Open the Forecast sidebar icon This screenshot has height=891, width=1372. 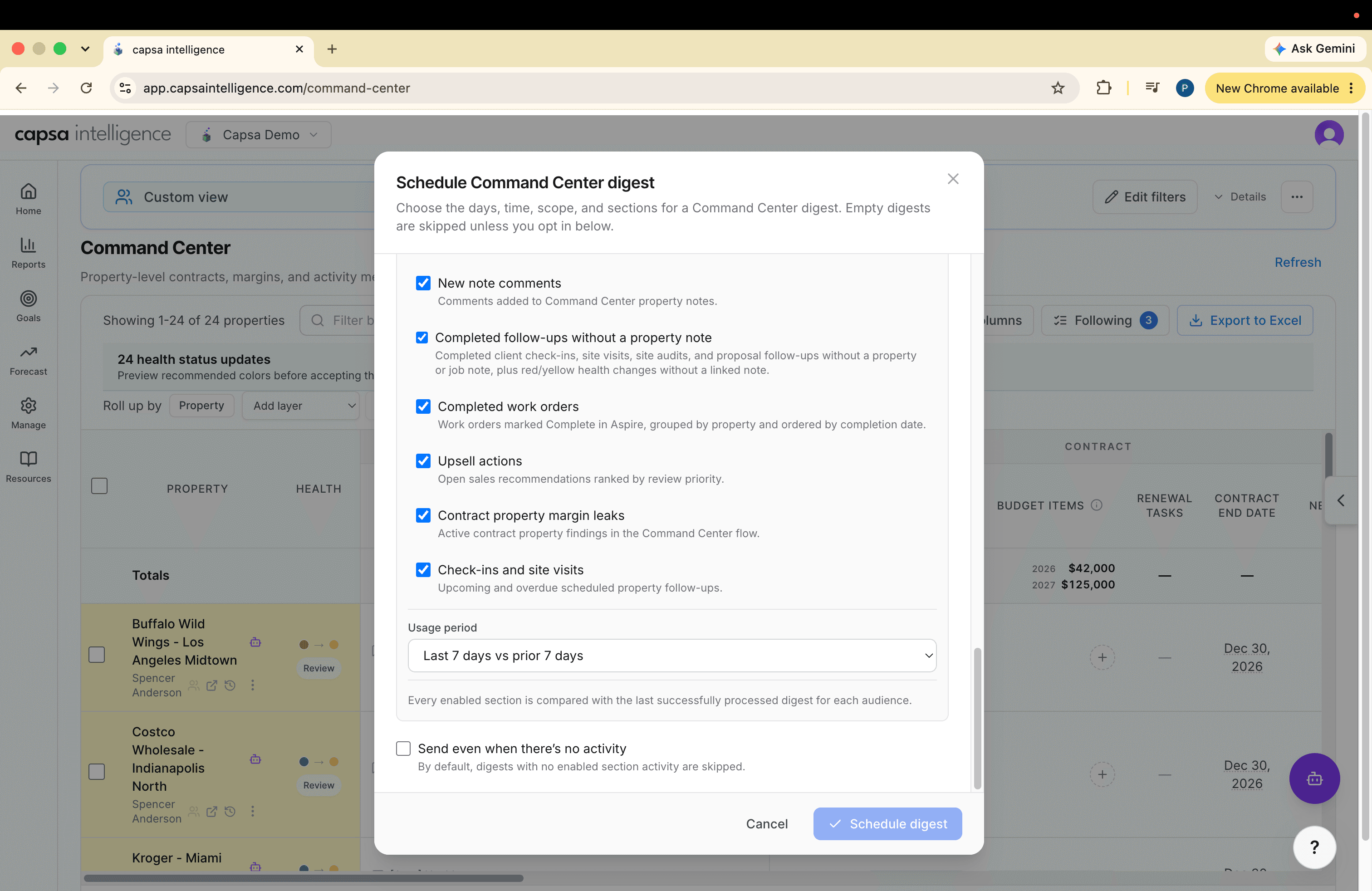click(x=28, y=360)
